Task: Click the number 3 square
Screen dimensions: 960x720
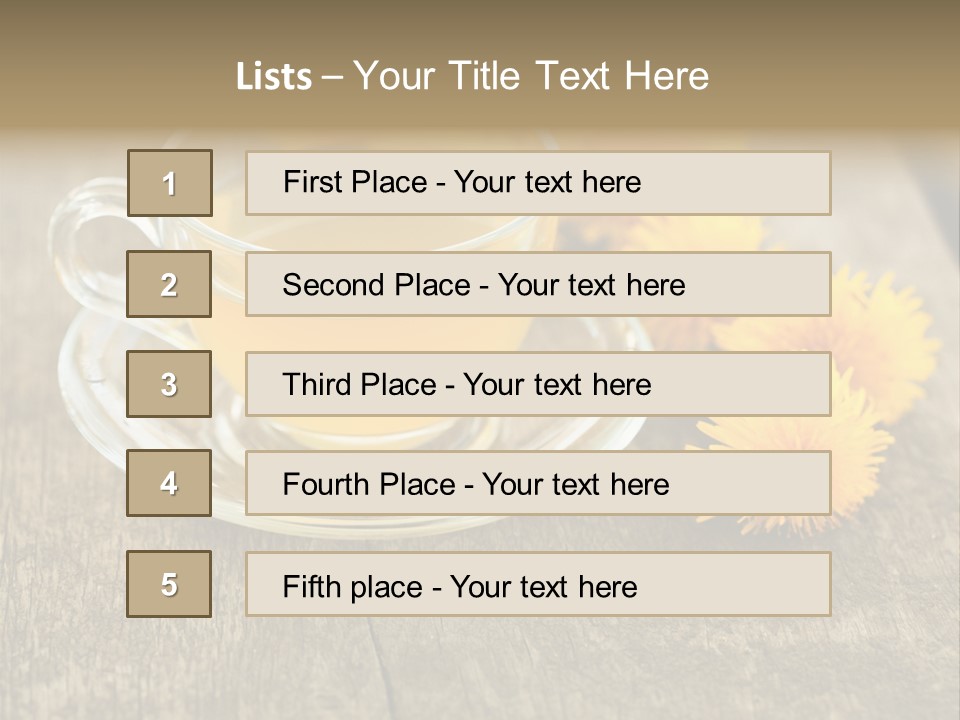Action: pyautogui.click(x=169, y=384)
